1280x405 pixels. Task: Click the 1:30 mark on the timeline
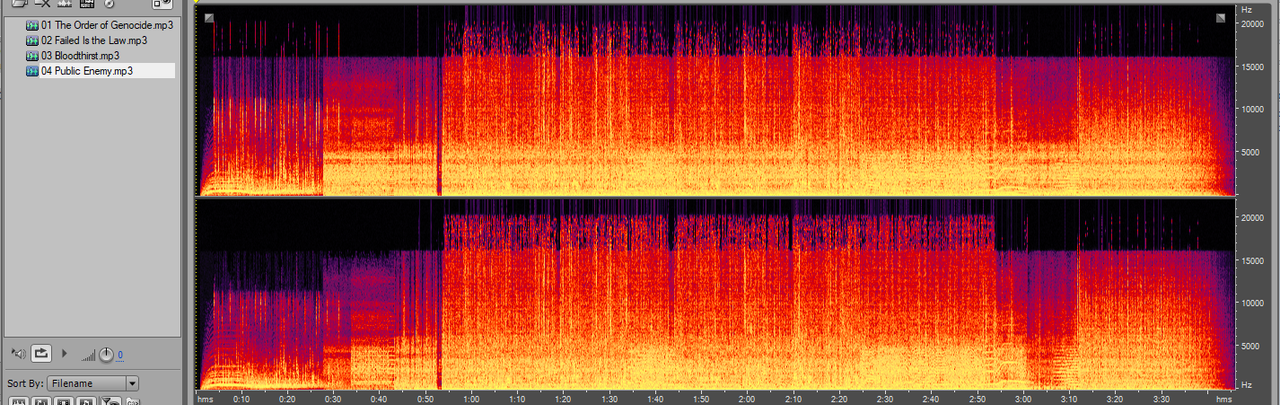(609, 399)
